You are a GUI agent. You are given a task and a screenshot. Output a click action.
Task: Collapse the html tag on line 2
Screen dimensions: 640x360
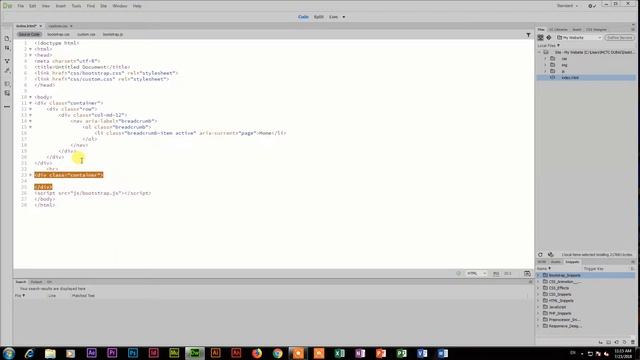tap(31, 49)
